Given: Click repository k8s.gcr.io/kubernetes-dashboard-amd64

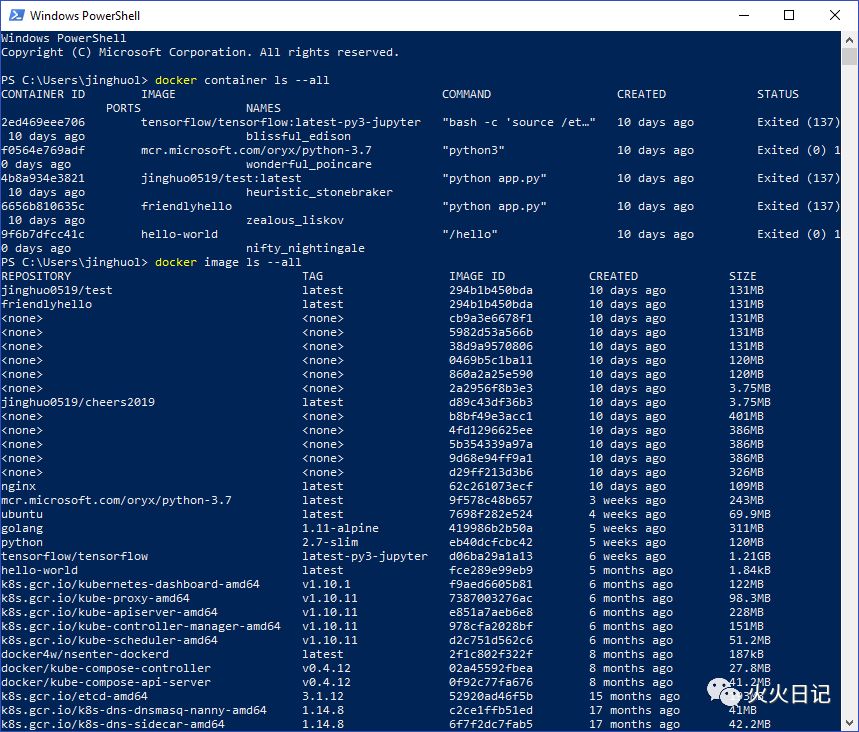Looking at the screenshot, I should pyautogui.click(x=130, y=584).
